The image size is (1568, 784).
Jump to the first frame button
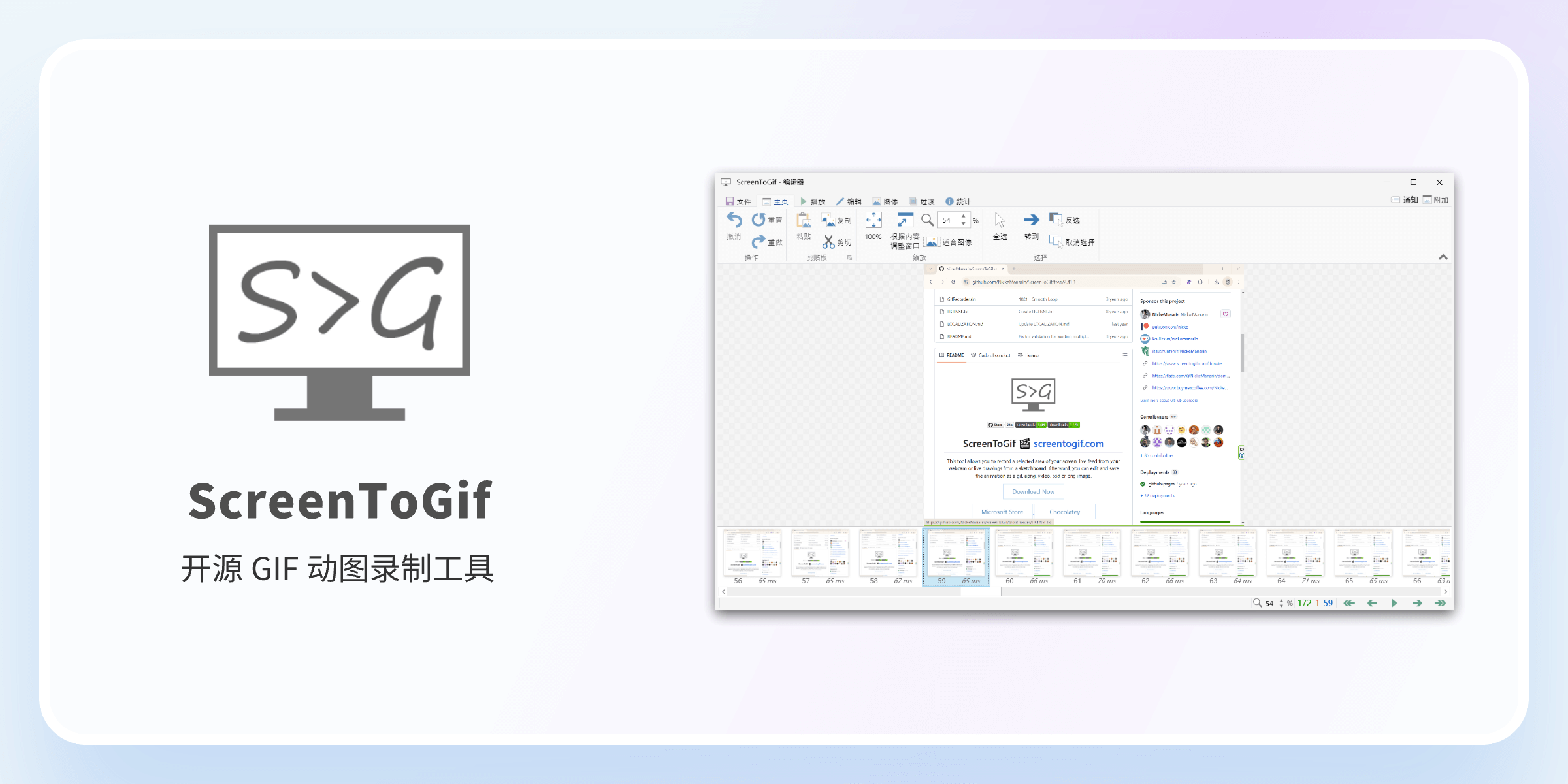coord(1349,603)
